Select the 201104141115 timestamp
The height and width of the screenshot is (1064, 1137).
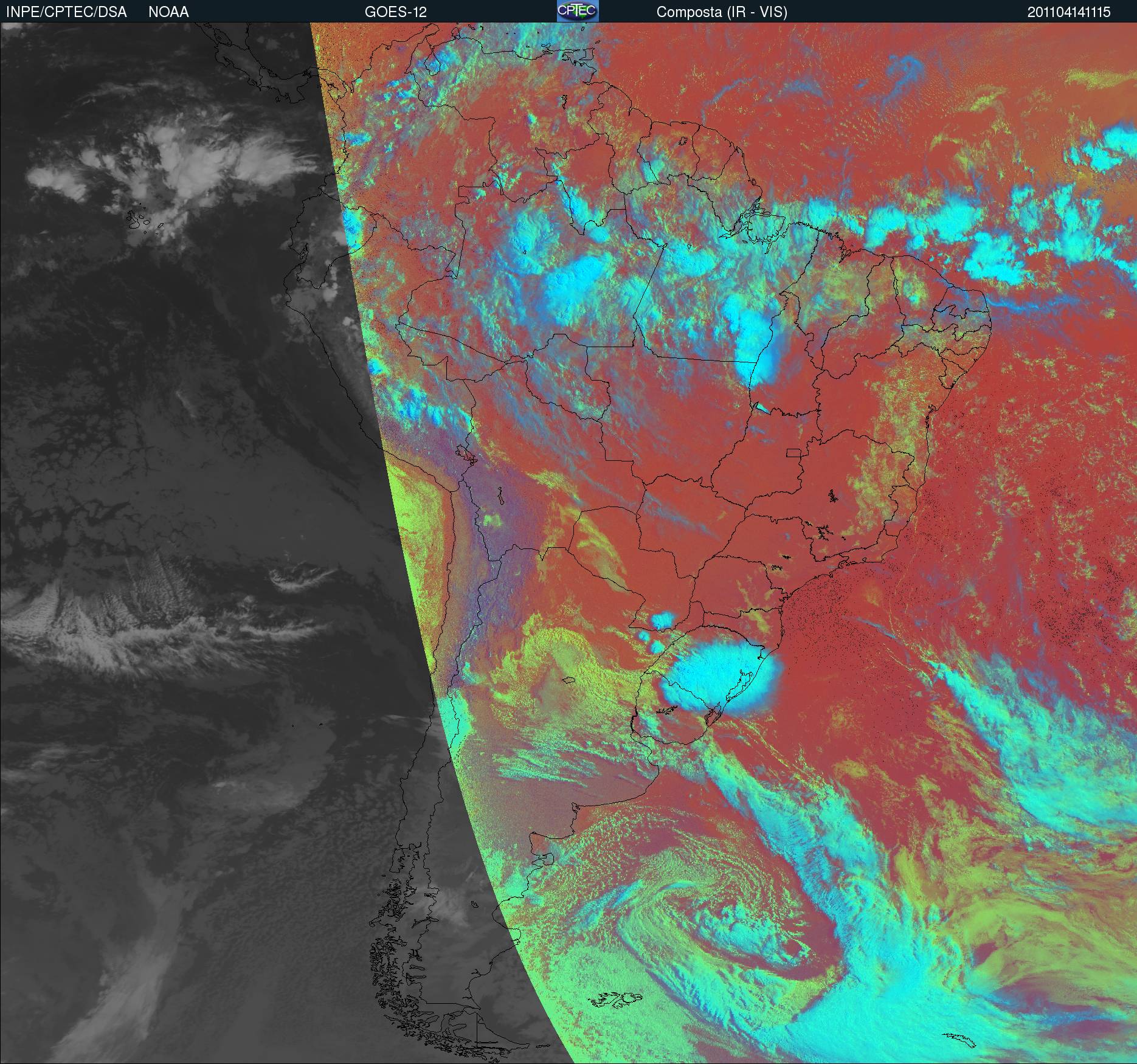1069,12
